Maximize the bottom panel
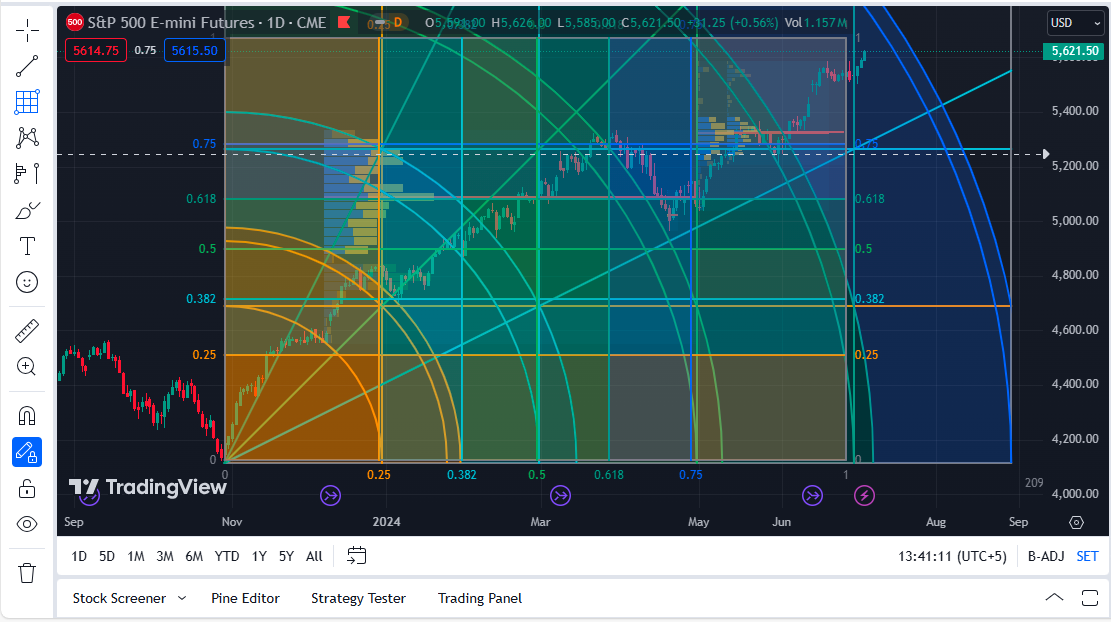 (x=1090, y=597)
